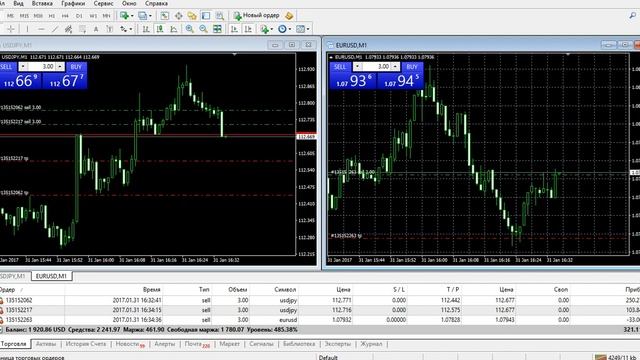Image resolution: width=640 pixels, height=360 pixels.
Task: Toggle chart Auto Scroll
Action: pyautogui.click(x=234, y=29)
